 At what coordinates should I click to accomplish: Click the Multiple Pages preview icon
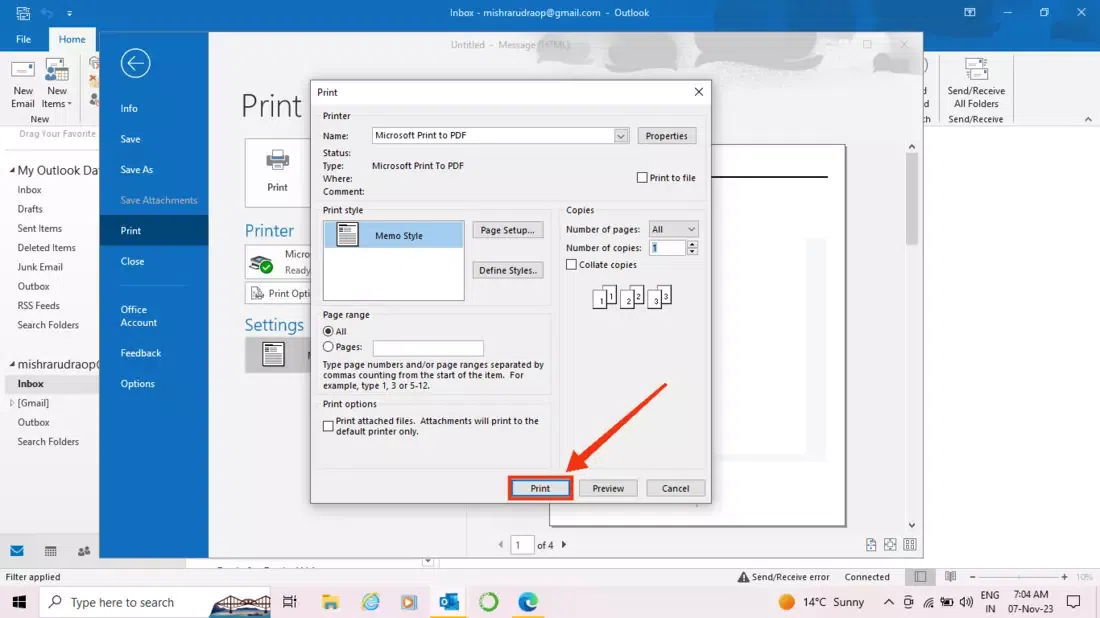[x=910, y=544]
